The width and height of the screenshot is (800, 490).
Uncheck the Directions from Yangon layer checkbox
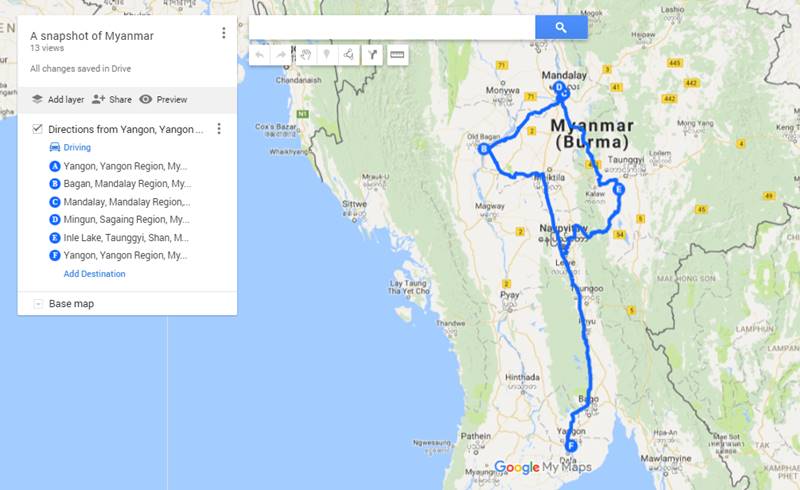click(37, 129)
